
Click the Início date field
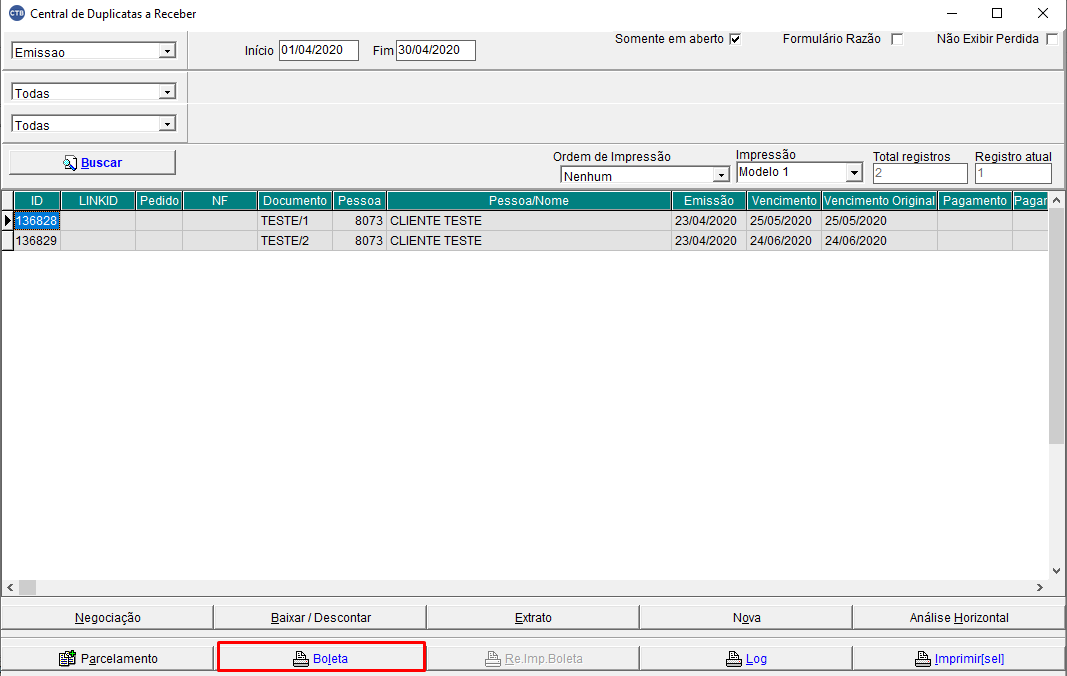(x=318, y=50)
